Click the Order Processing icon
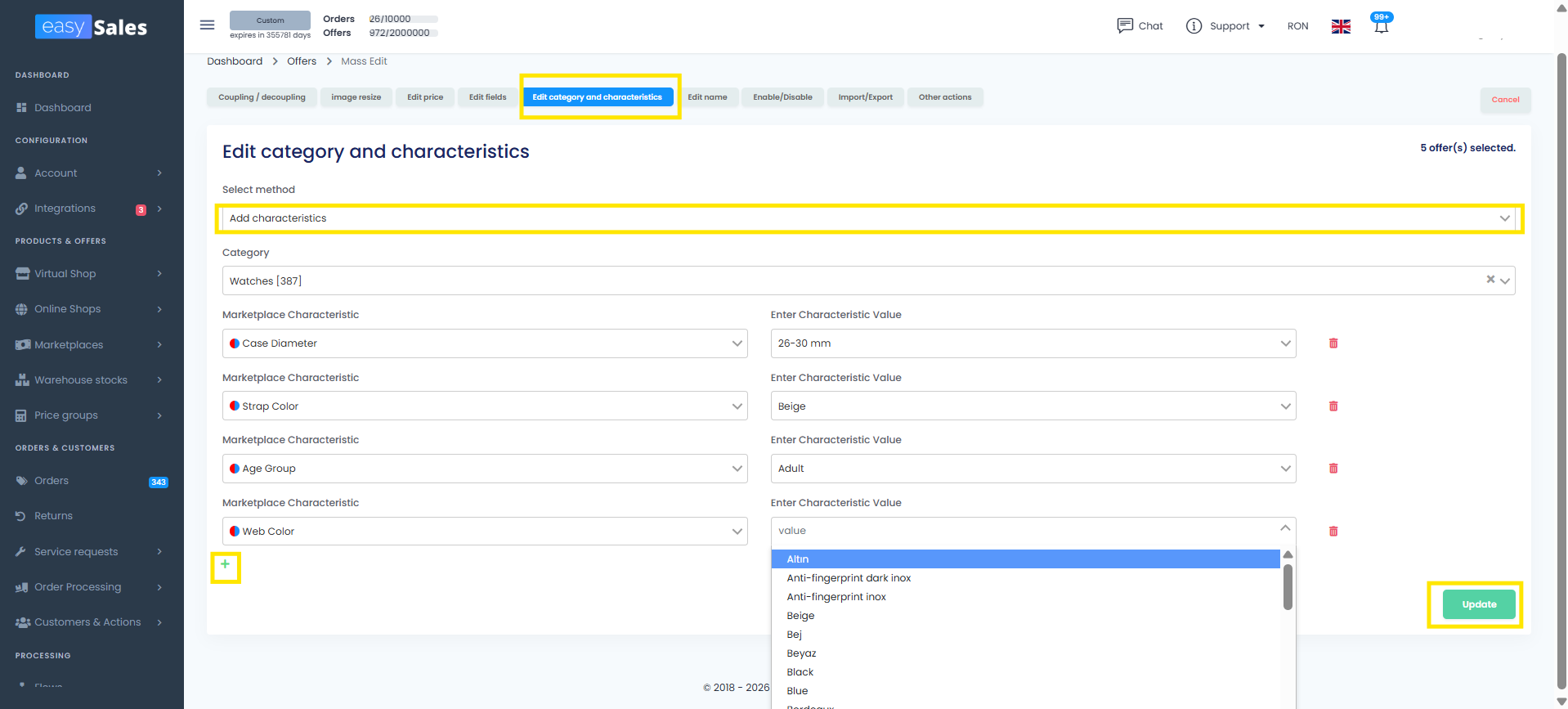Screen dimensions: 1568x709 pyautogui.click(x=22, y=587)
